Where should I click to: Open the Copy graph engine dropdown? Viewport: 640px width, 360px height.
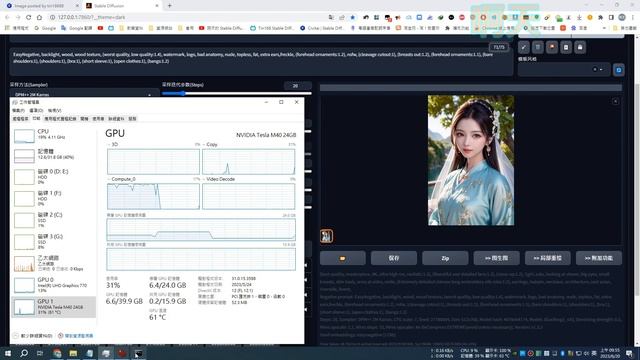click(x=211, y=144)
